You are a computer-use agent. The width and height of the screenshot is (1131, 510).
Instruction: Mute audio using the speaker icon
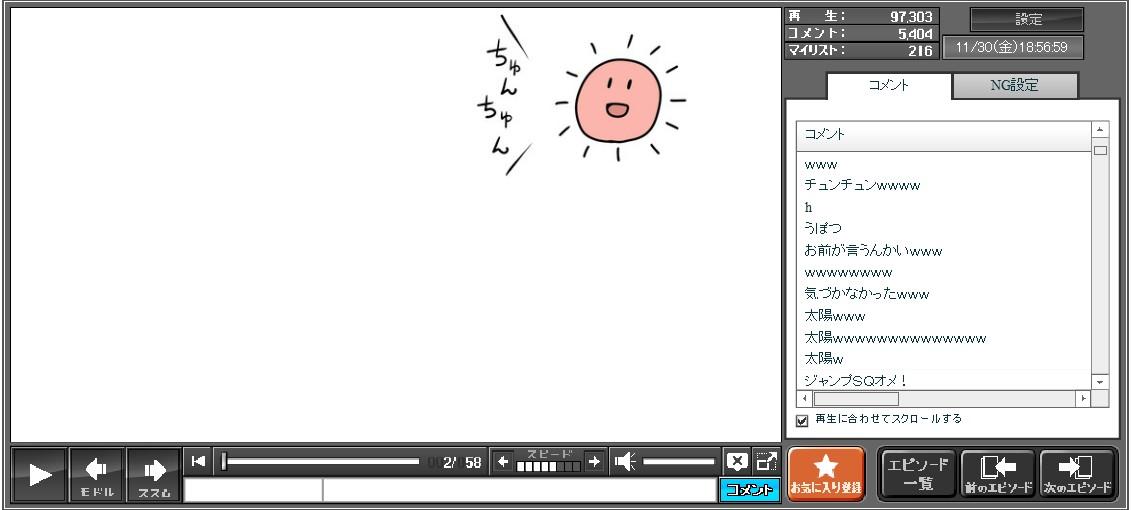click(x=625, y=461)
